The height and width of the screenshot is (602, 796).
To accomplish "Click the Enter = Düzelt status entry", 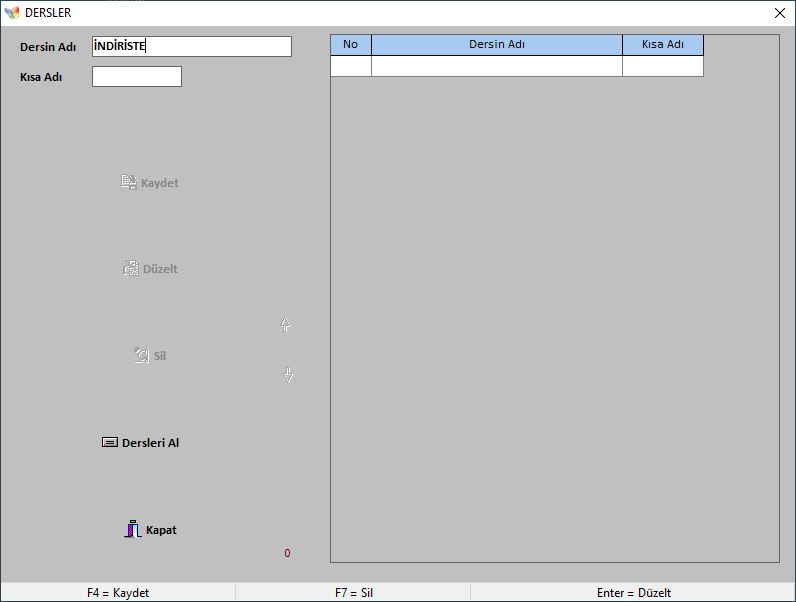I will click(x=634, y=593).
